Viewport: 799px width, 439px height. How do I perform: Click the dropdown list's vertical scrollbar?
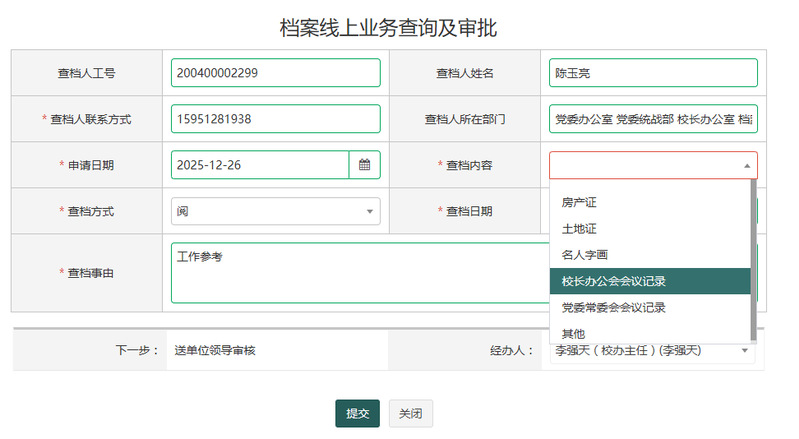[x=754, y=260]
